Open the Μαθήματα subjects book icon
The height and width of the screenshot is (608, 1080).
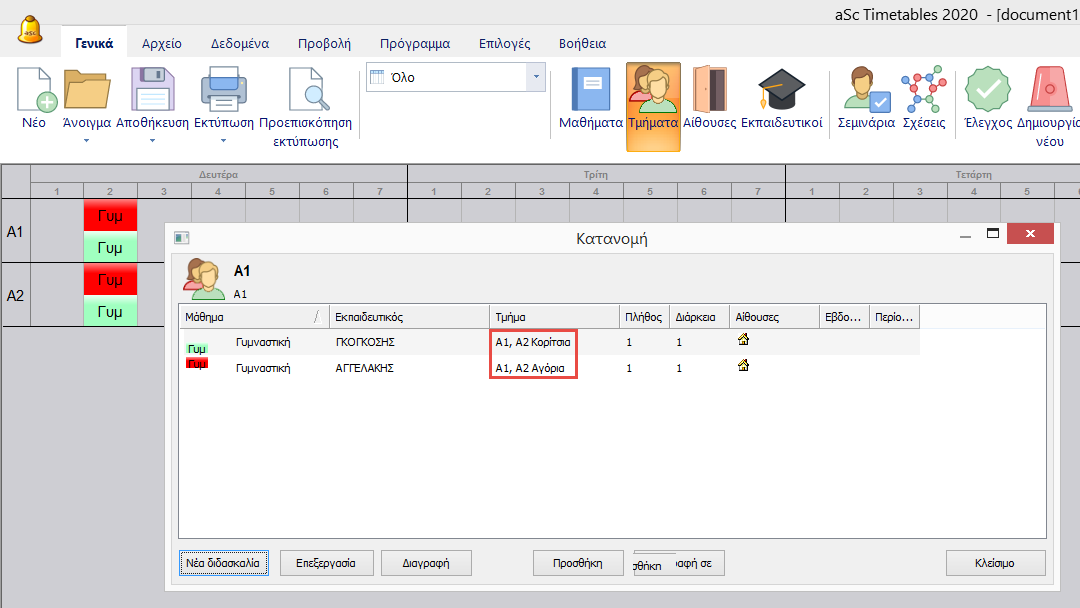590,92
